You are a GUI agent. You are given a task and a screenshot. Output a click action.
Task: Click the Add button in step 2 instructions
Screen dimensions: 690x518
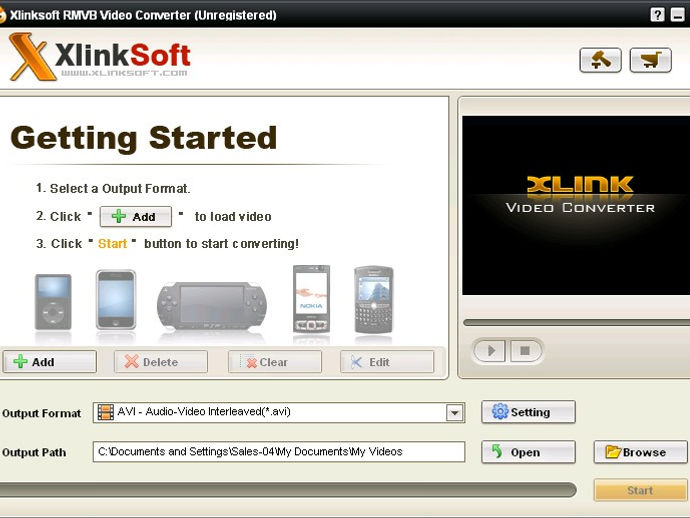[x=136, y=217]
